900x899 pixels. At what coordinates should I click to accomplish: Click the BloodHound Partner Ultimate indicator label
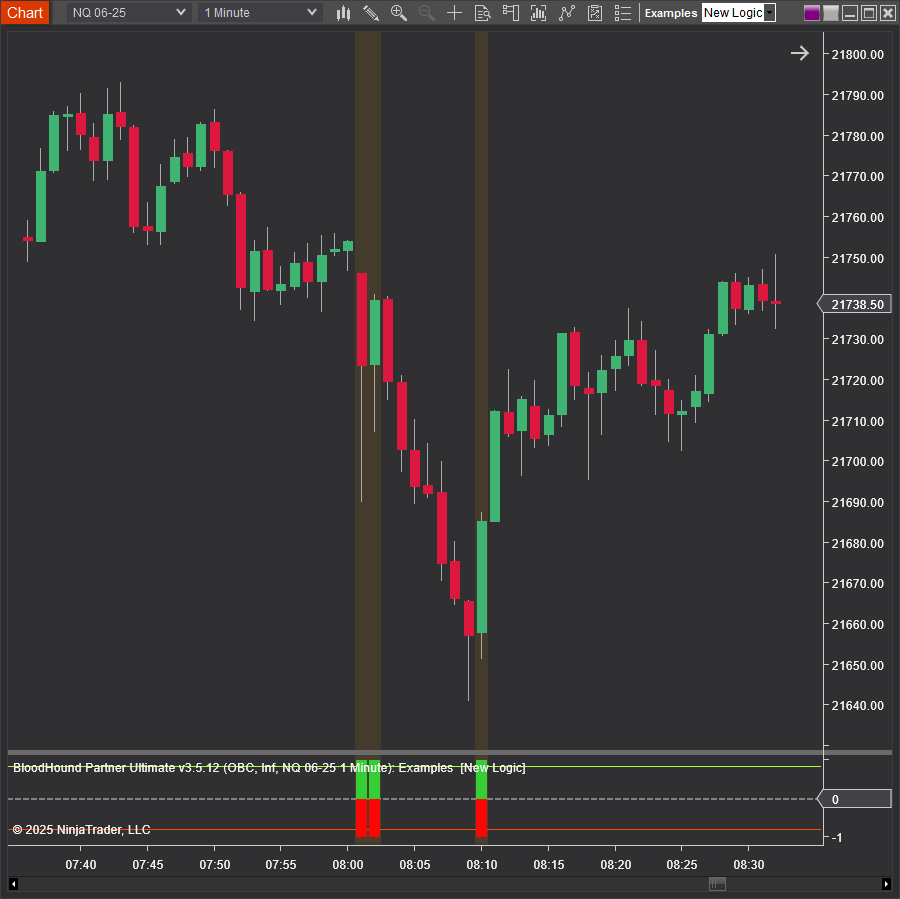point(269,768)
